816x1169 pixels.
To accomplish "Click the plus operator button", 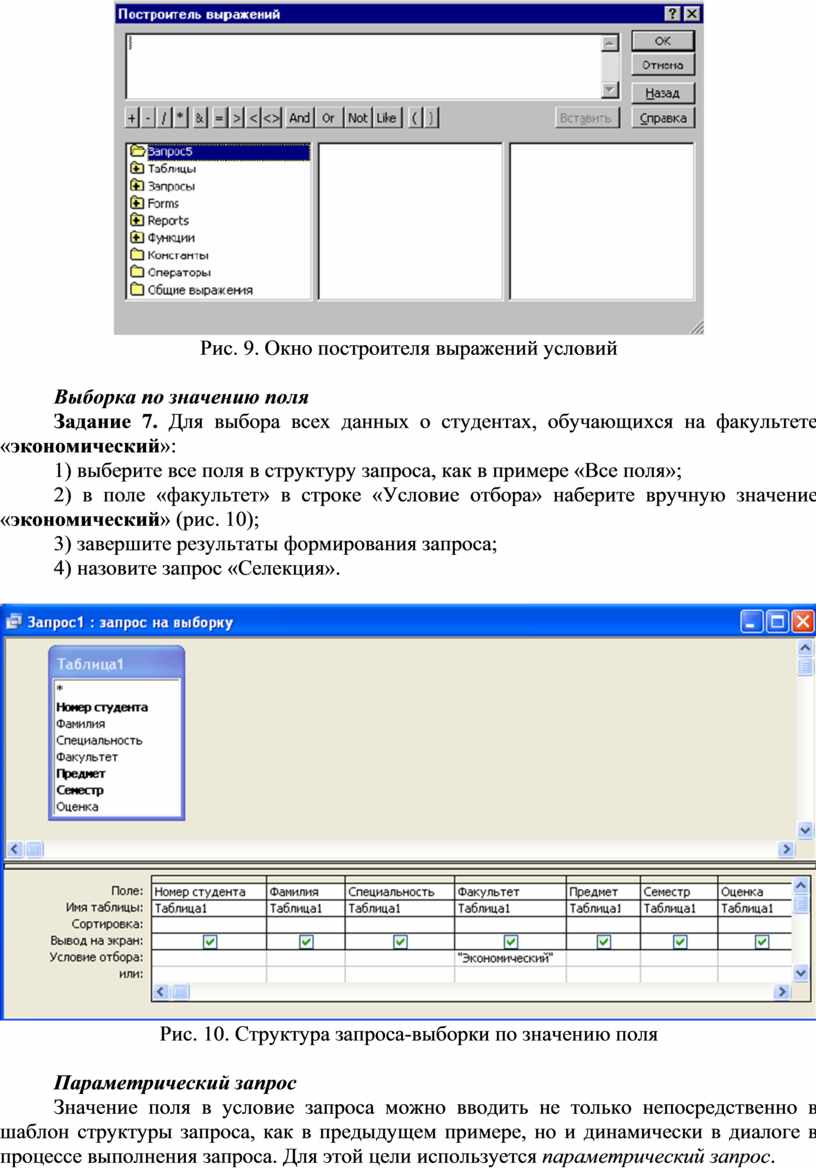I will (x=133, y=118).
